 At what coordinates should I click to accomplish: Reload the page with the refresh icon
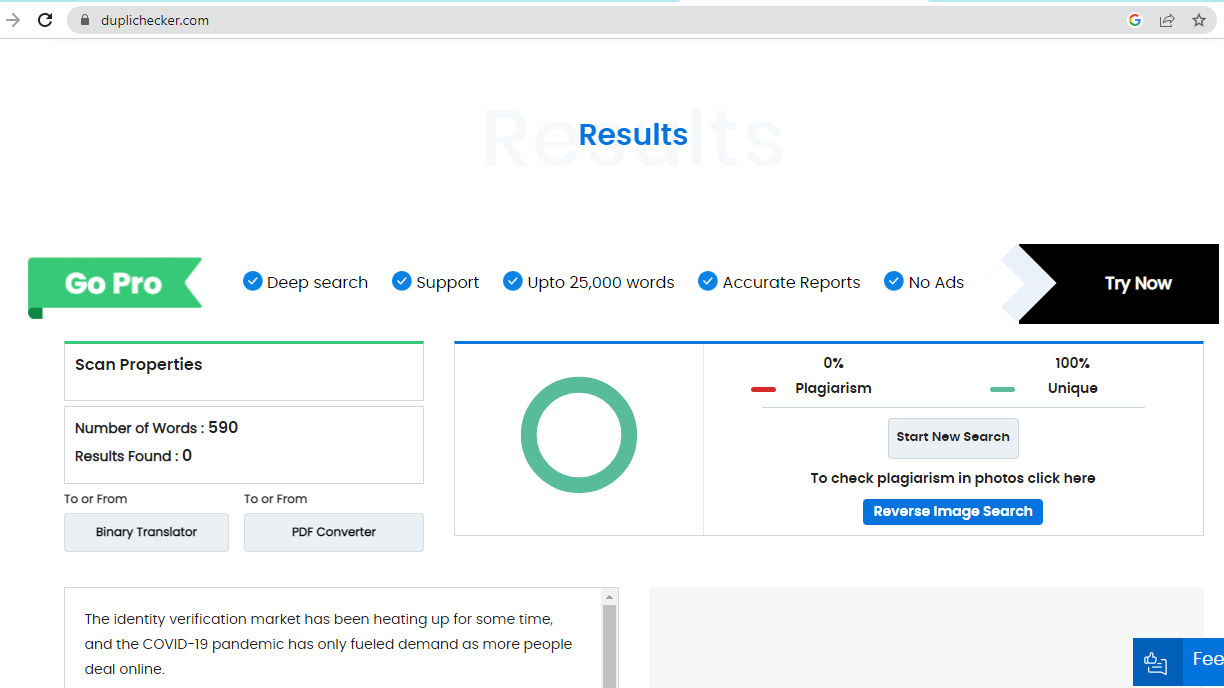45,20
